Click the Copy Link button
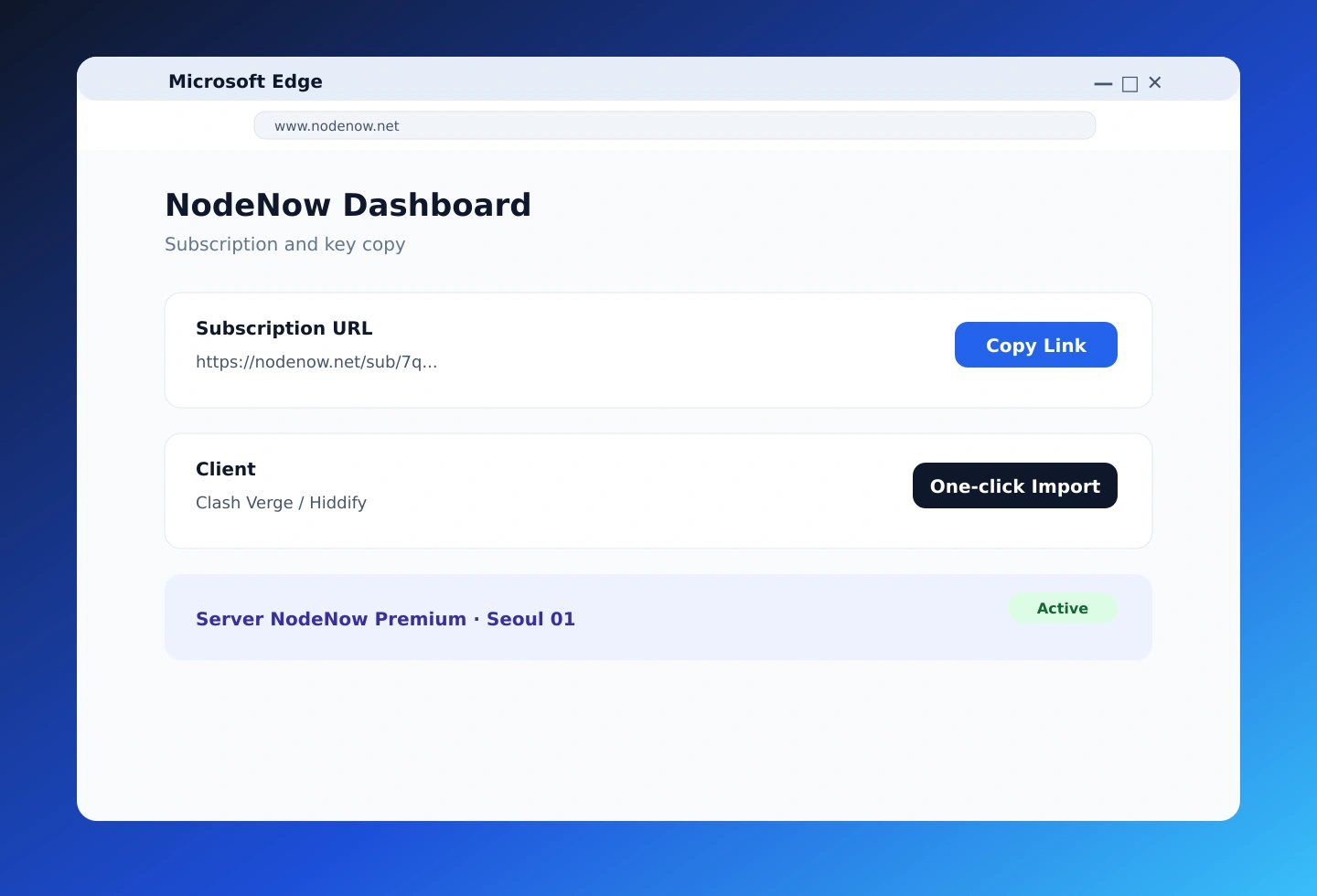 (1035, 345)
